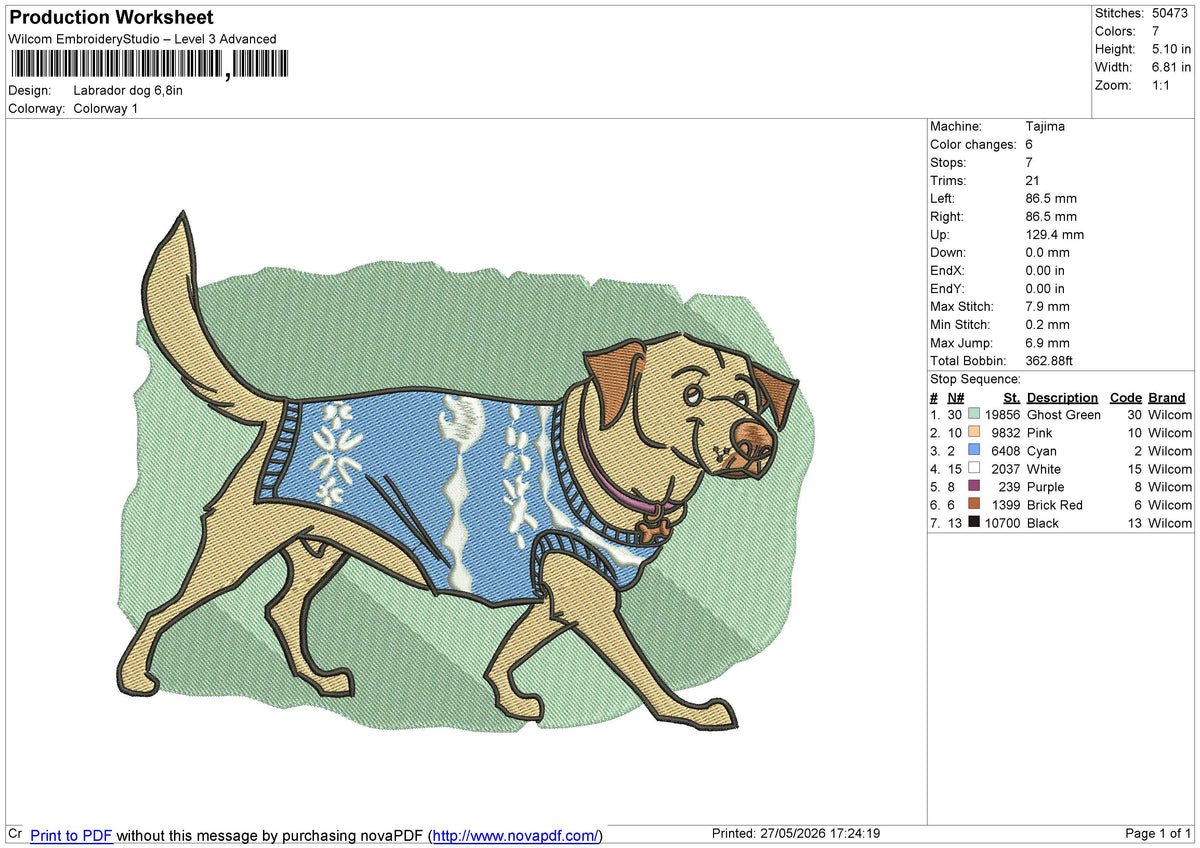
Task: Select the Ghost Green color swatch
Action: (x=974, y=415)
